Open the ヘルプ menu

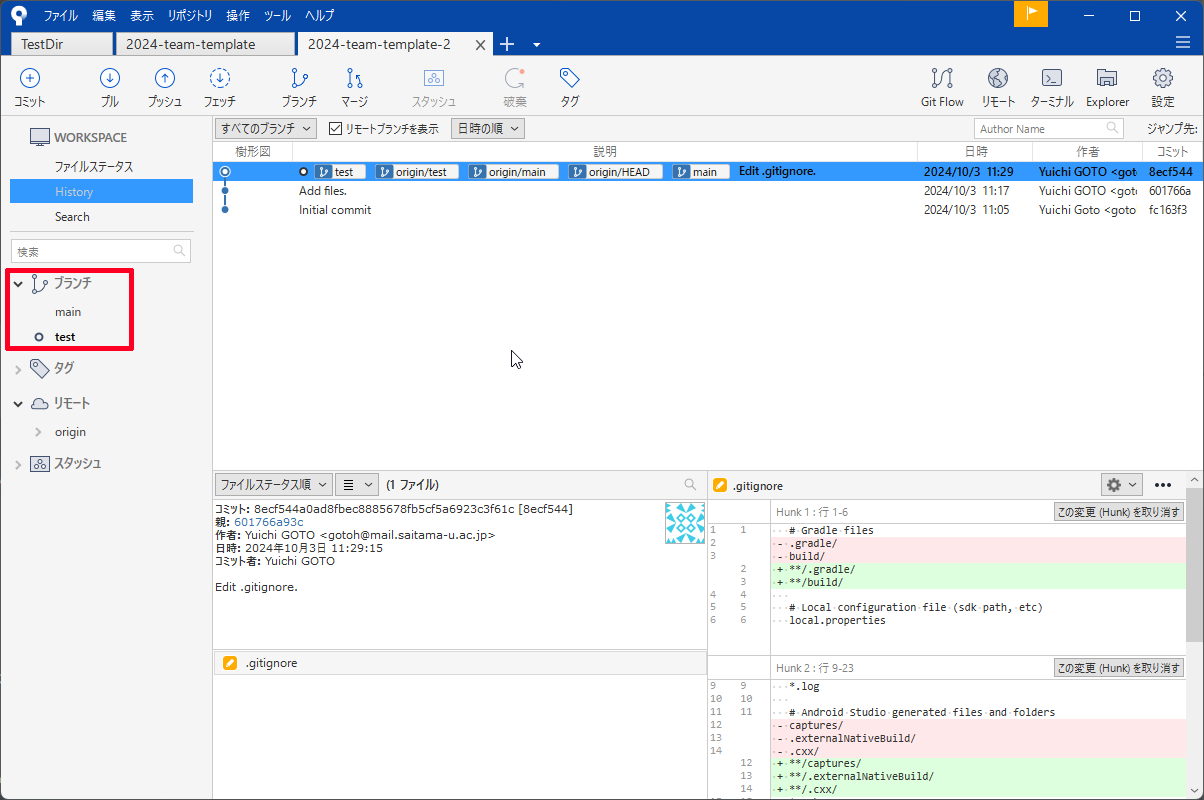coord(319,15)
